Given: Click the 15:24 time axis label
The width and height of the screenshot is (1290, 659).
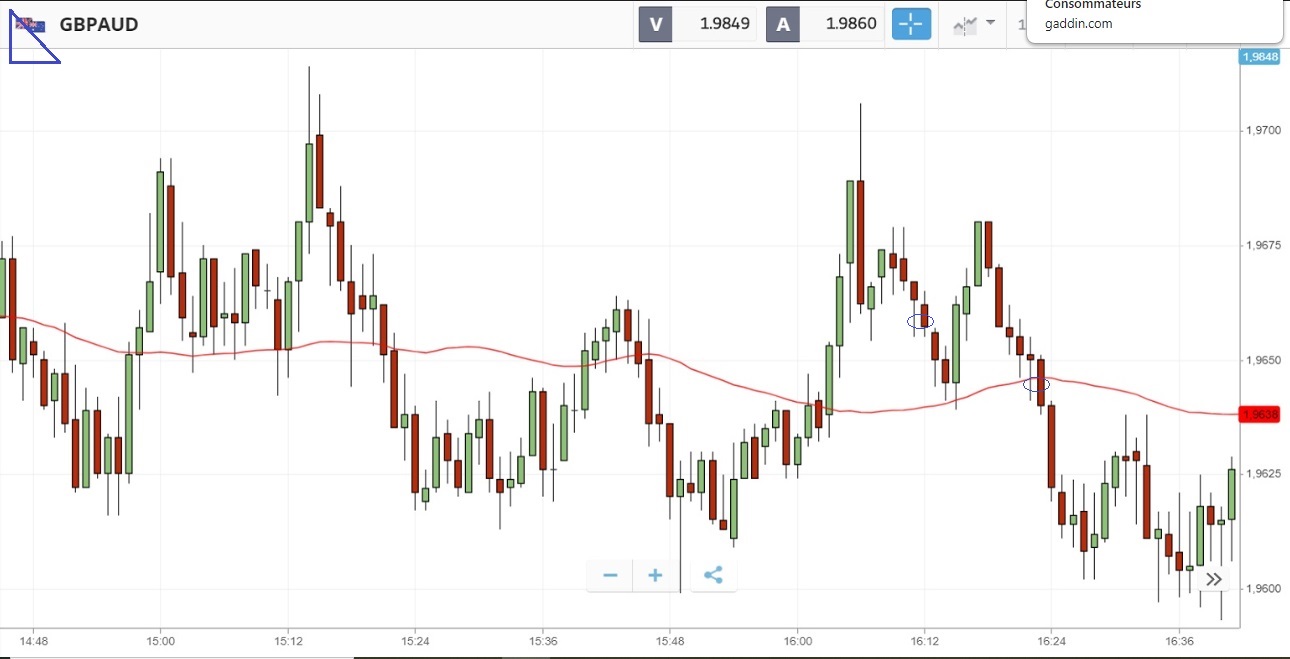Looking at the screenshot, I should 415,641.
